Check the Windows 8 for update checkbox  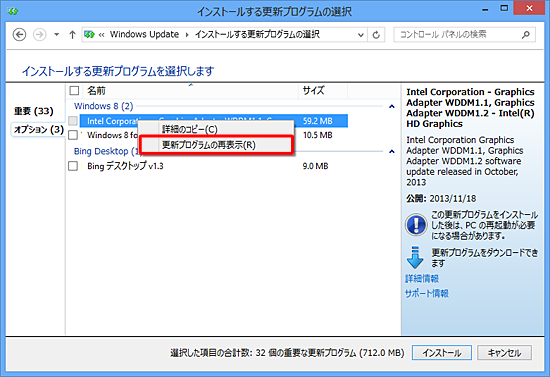tap(73, 135)
